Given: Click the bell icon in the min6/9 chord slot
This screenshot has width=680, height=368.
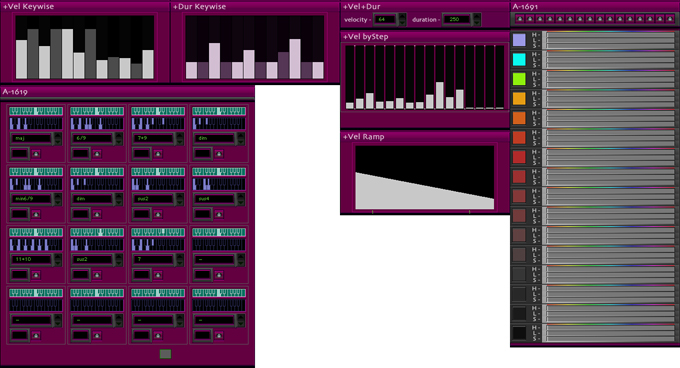Looking at the screenshot, I should click(x=36, y=214).
